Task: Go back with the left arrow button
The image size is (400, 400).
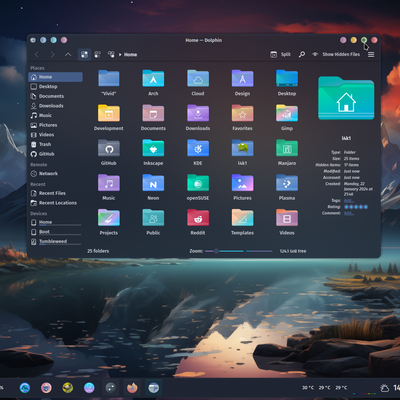Action: coord(37,54)
